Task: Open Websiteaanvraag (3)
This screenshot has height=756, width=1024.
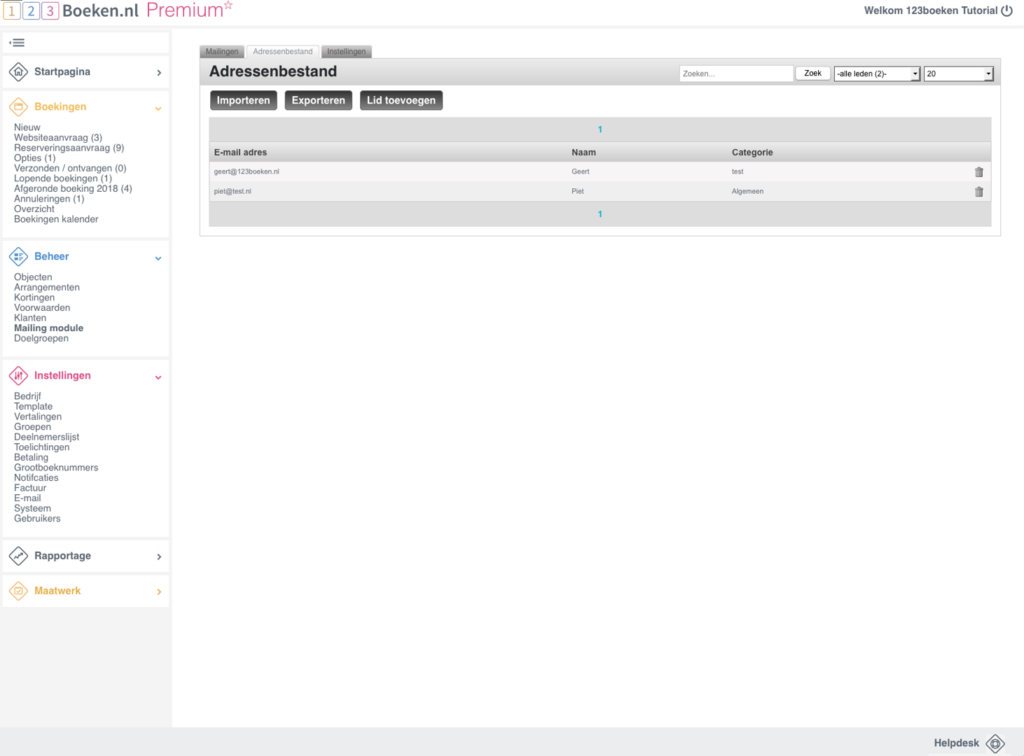Action: [58, 138]
